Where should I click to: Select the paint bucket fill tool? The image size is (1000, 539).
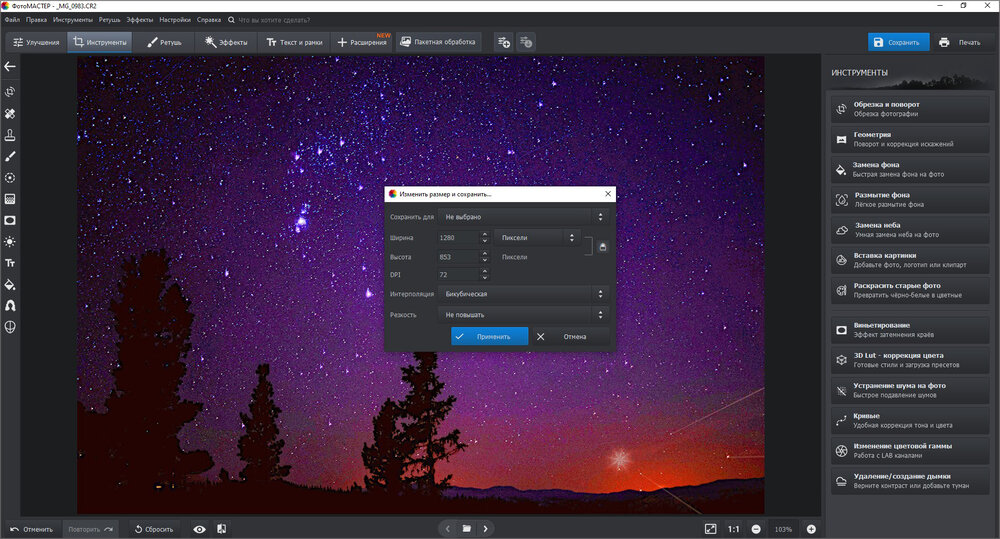point(10,284)
